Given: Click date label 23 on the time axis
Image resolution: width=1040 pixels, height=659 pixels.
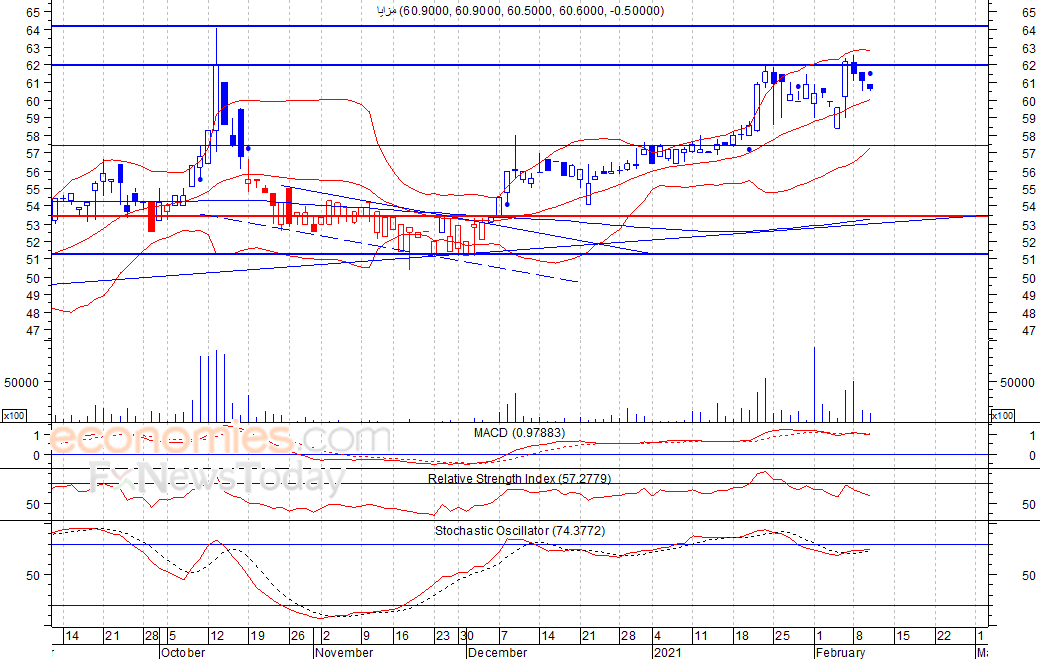Looking at the screenshot, I should pyautogui.click(x=442, y=636).
